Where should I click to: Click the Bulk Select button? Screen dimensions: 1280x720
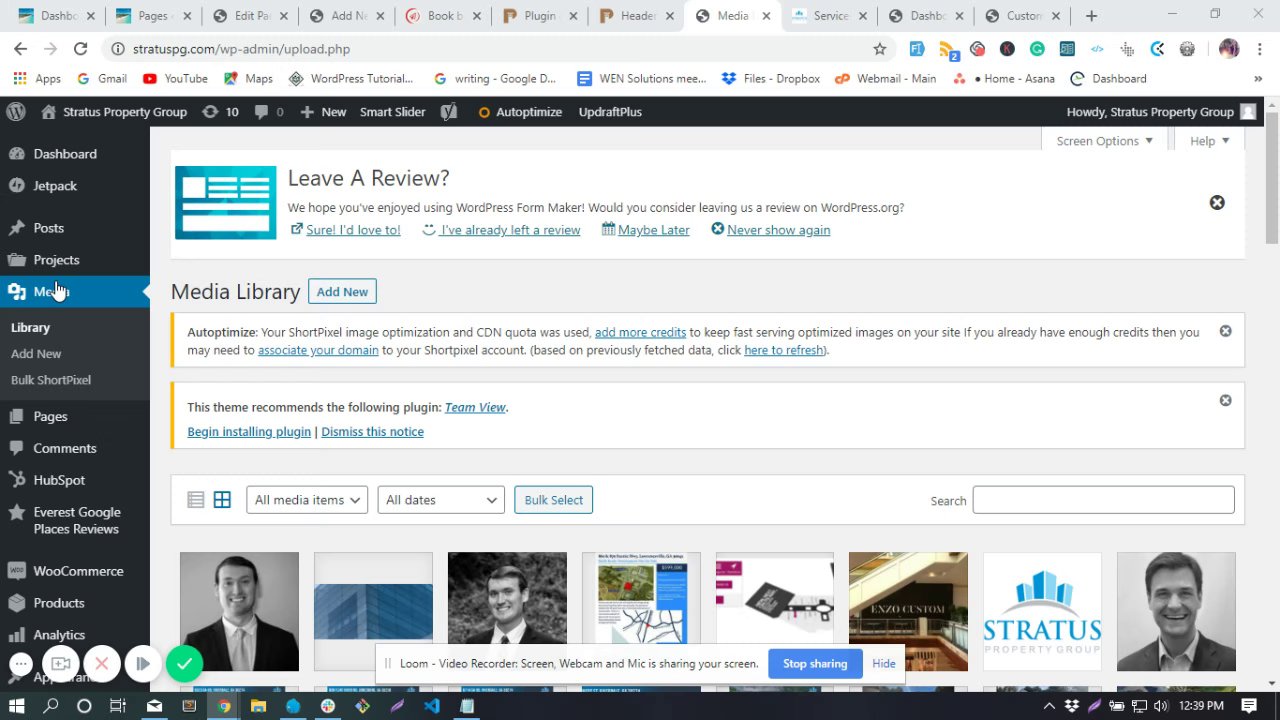click(553, 500)
